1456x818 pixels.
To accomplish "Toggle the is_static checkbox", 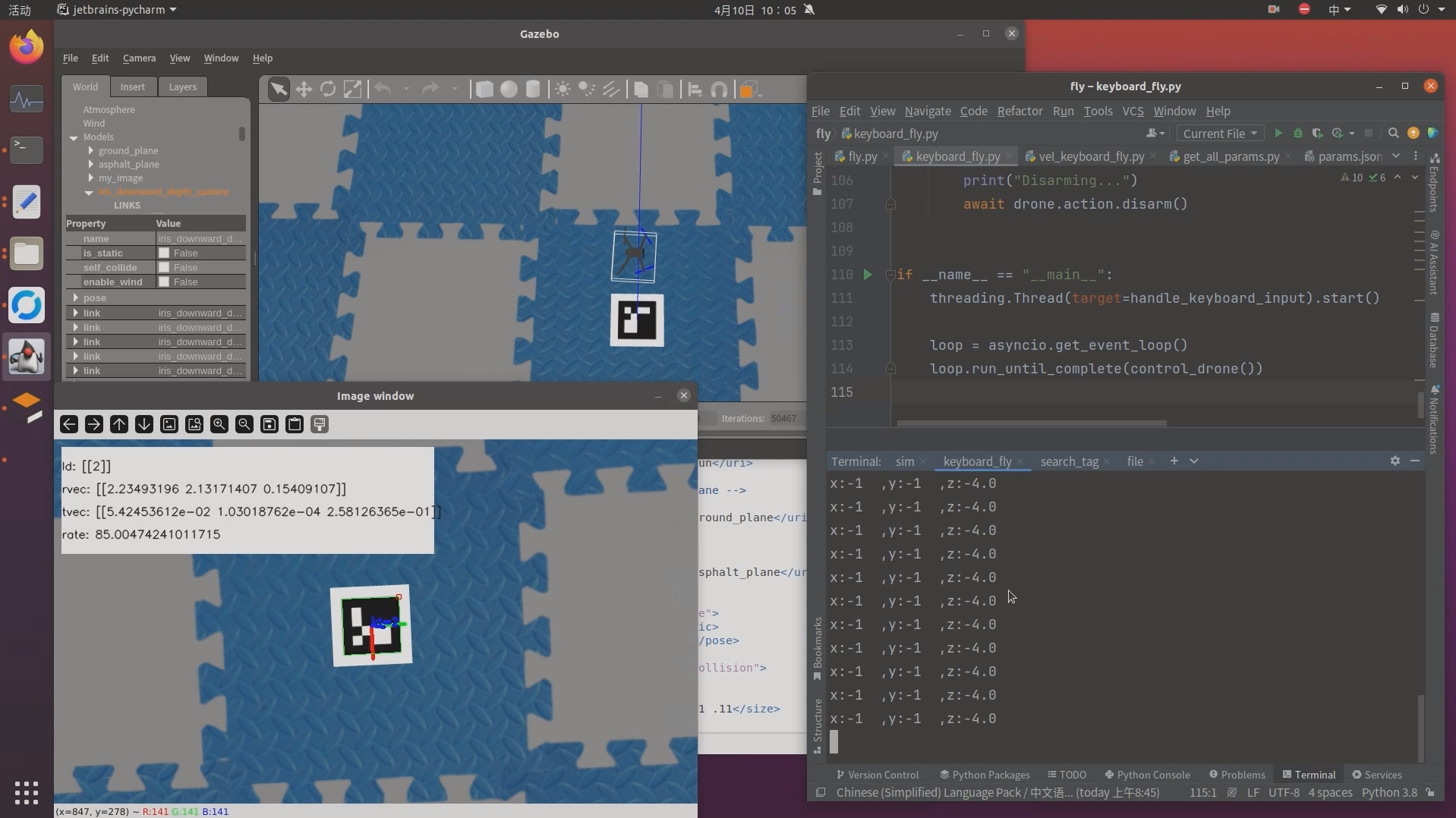I will [163, 253].
